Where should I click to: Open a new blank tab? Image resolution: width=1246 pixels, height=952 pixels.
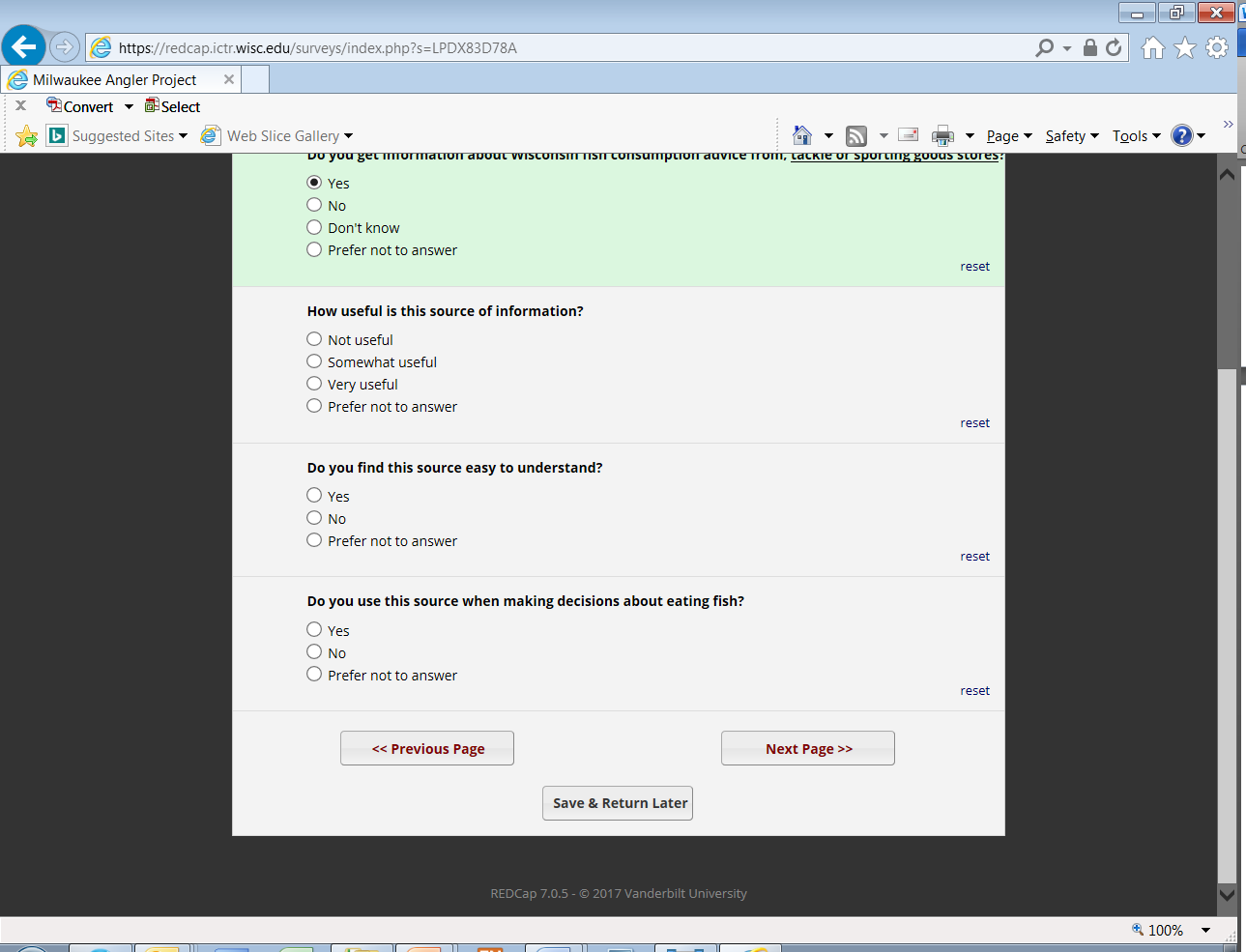(x=255, y=79)
